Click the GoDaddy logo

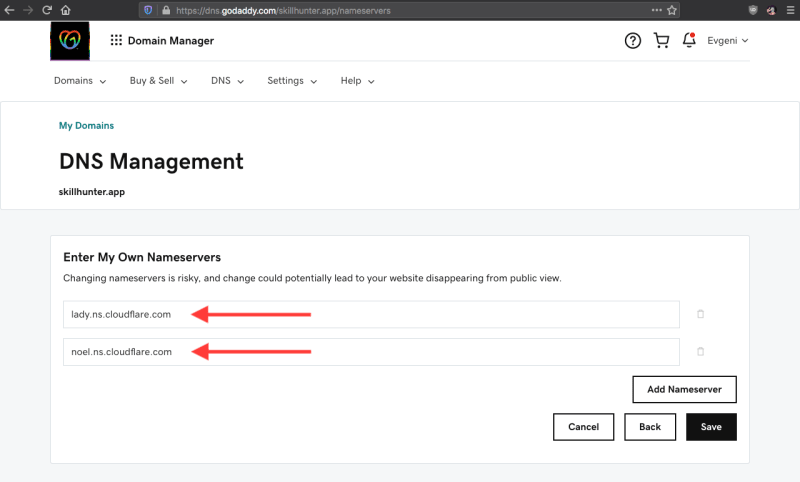(70, 41)
